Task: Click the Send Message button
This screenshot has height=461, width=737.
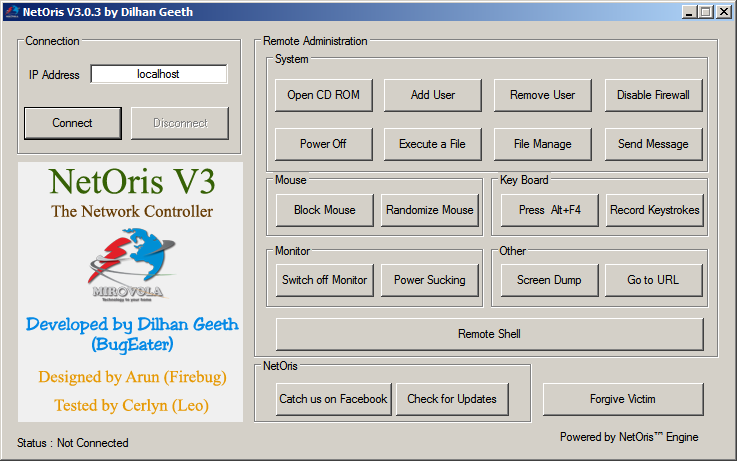Action: tap(653, 144)
